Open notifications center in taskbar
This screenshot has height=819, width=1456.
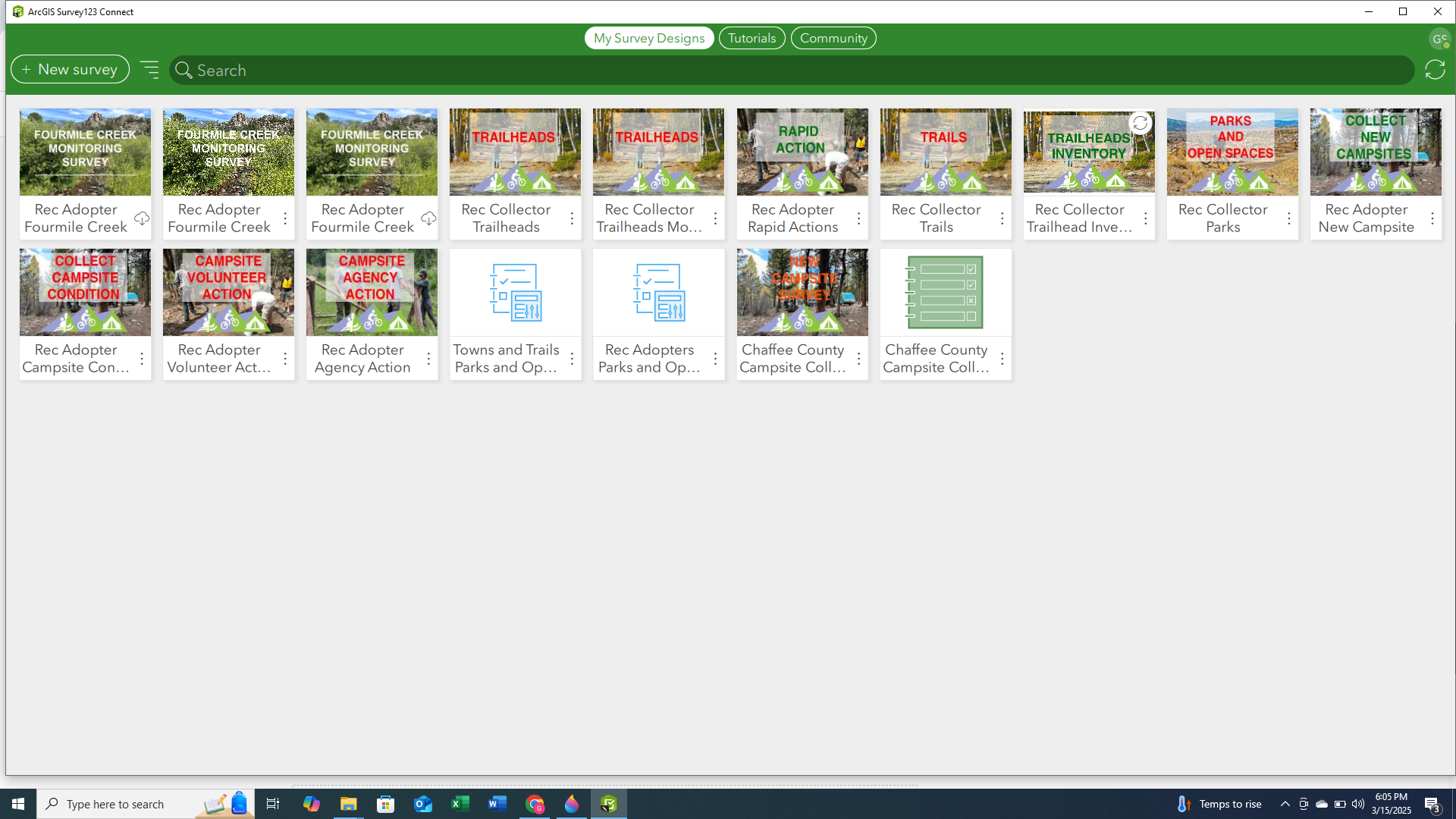[1432, 804]
